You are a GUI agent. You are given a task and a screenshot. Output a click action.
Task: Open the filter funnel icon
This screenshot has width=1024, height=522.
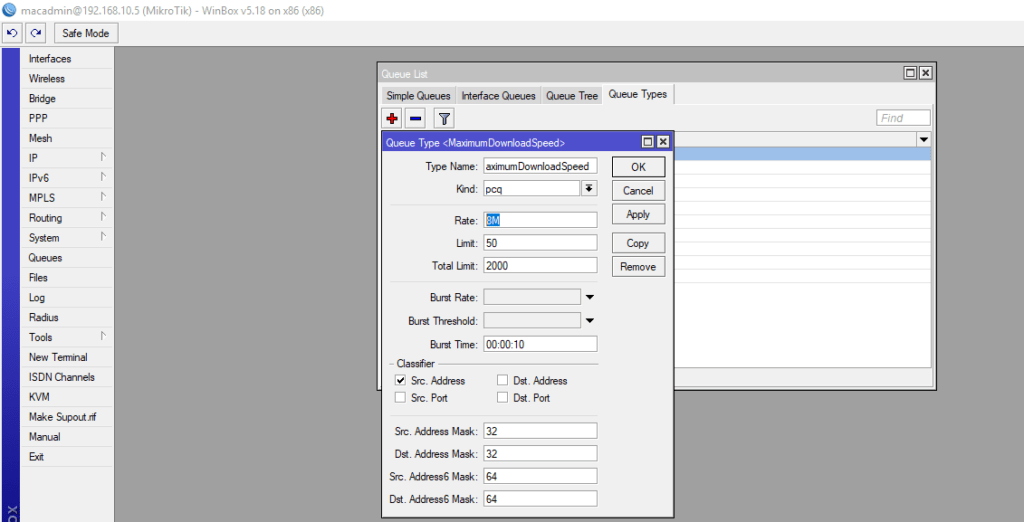coord(444,118)
